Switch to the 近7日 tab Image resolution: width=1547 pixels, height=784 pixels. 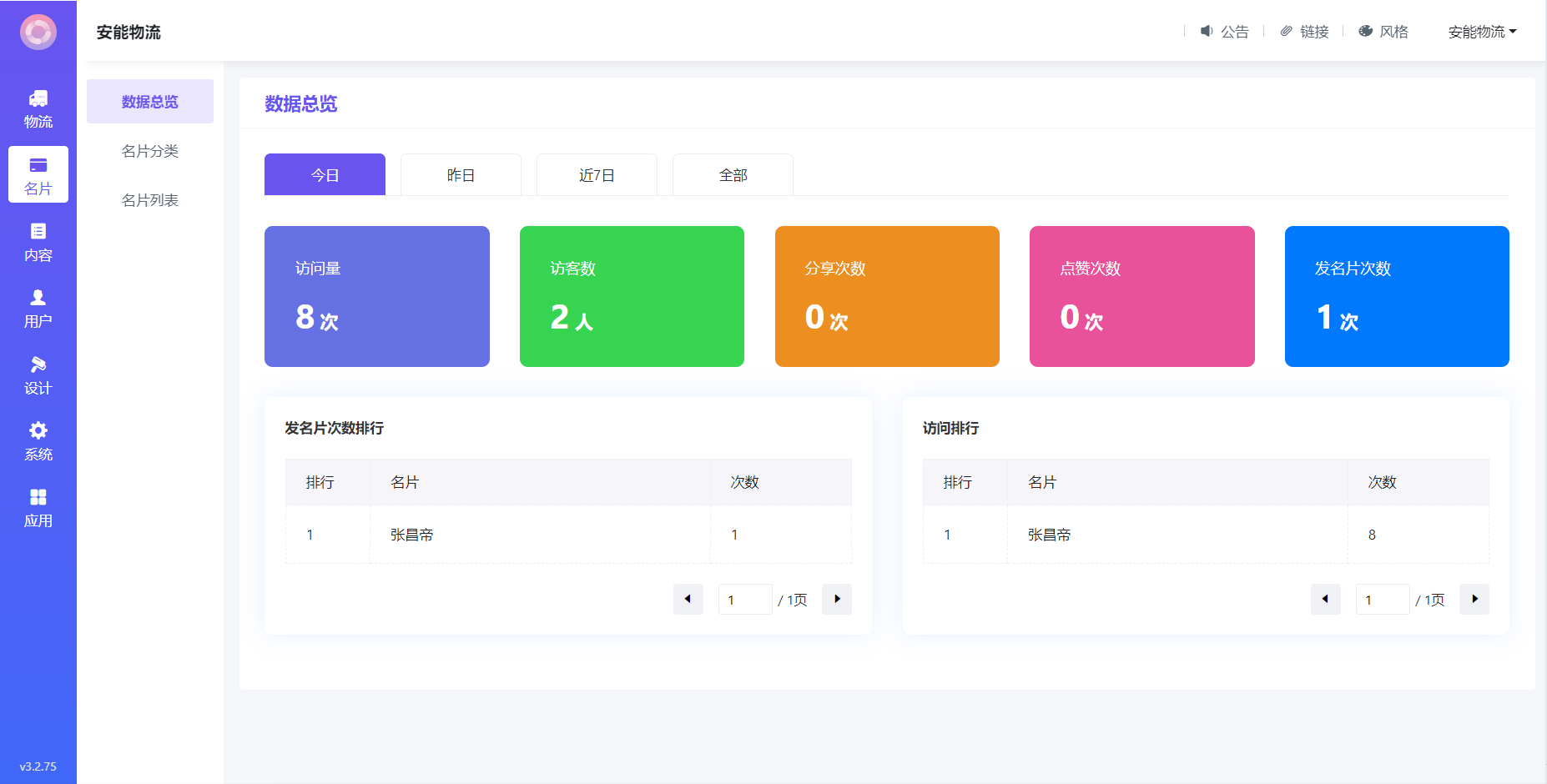point(597,175)
